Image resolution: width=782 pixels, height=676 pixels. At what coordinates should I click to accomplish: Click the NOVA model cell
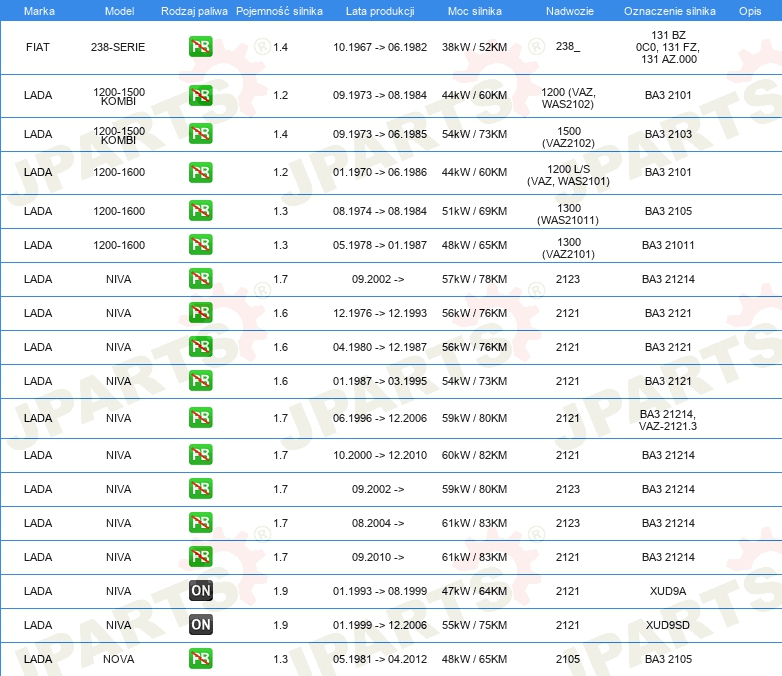point(118,659)
